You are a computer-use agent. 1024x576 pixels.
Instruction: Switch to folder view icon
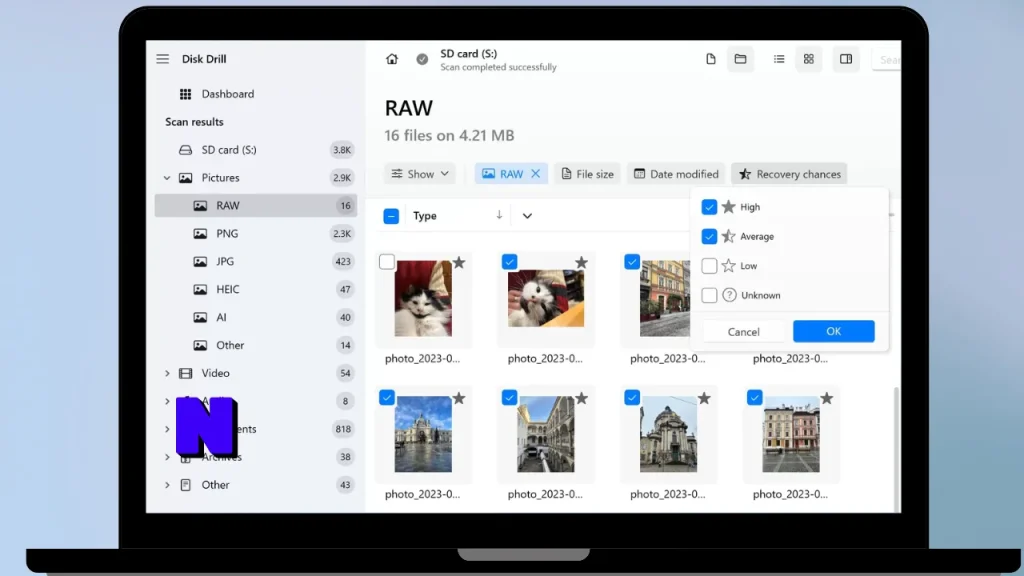point(740,59)
